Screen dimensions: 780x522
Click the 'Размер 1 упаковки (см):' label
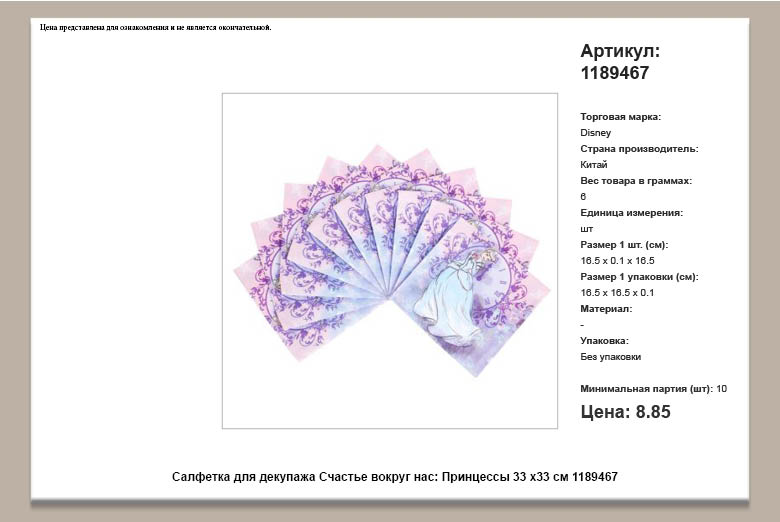point(639,277)
